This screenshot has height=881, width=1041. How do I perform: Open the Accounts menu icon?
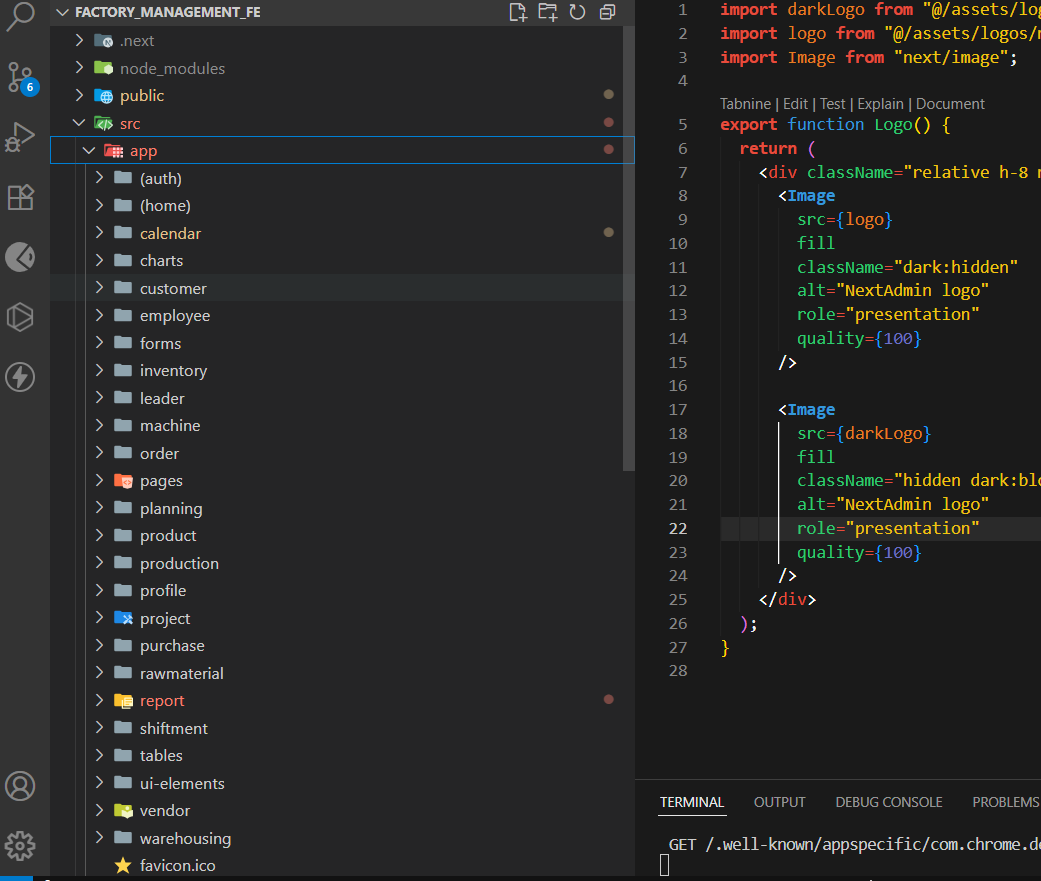click(x=20, y=786)
